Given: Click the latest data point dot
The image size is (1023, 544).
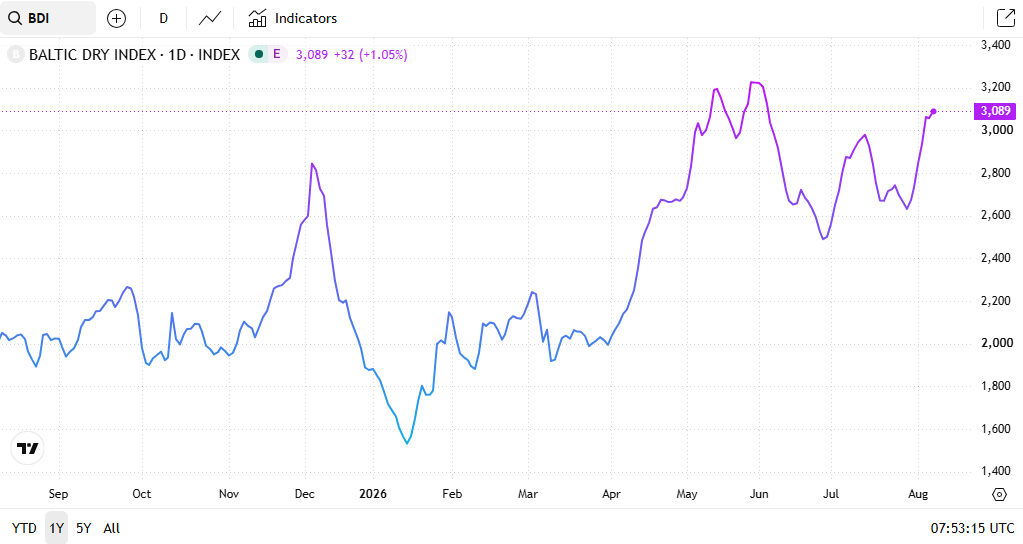Looking at the screenshot, I should click(934, 112).
